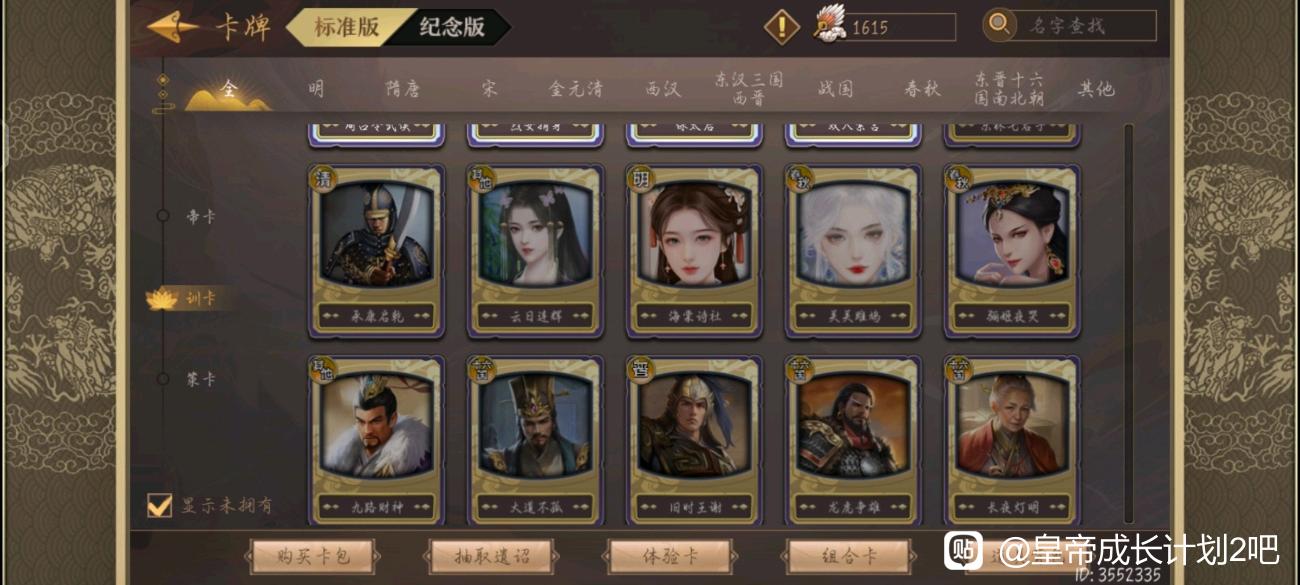Select the 策卡 category in the sidebar
1300x585 pixels.
(x=201, y=380)
